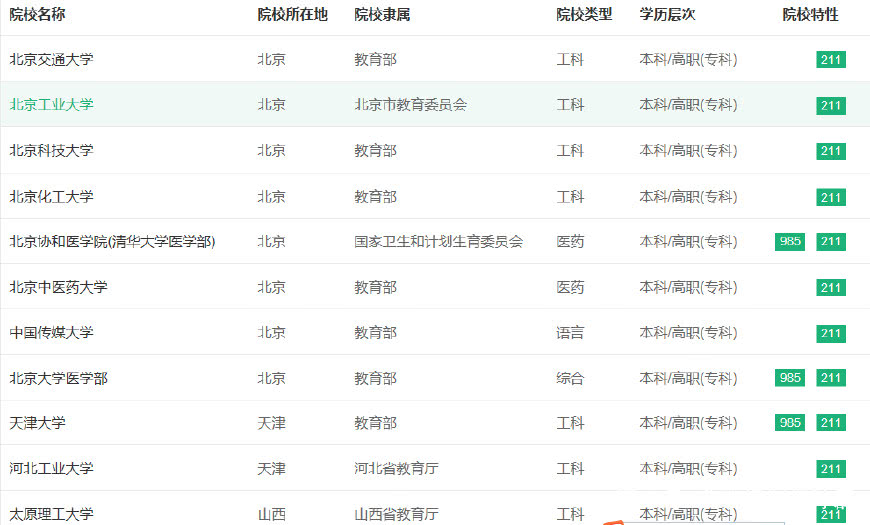Open the 中国传媒大学 link

pos(52,333)
